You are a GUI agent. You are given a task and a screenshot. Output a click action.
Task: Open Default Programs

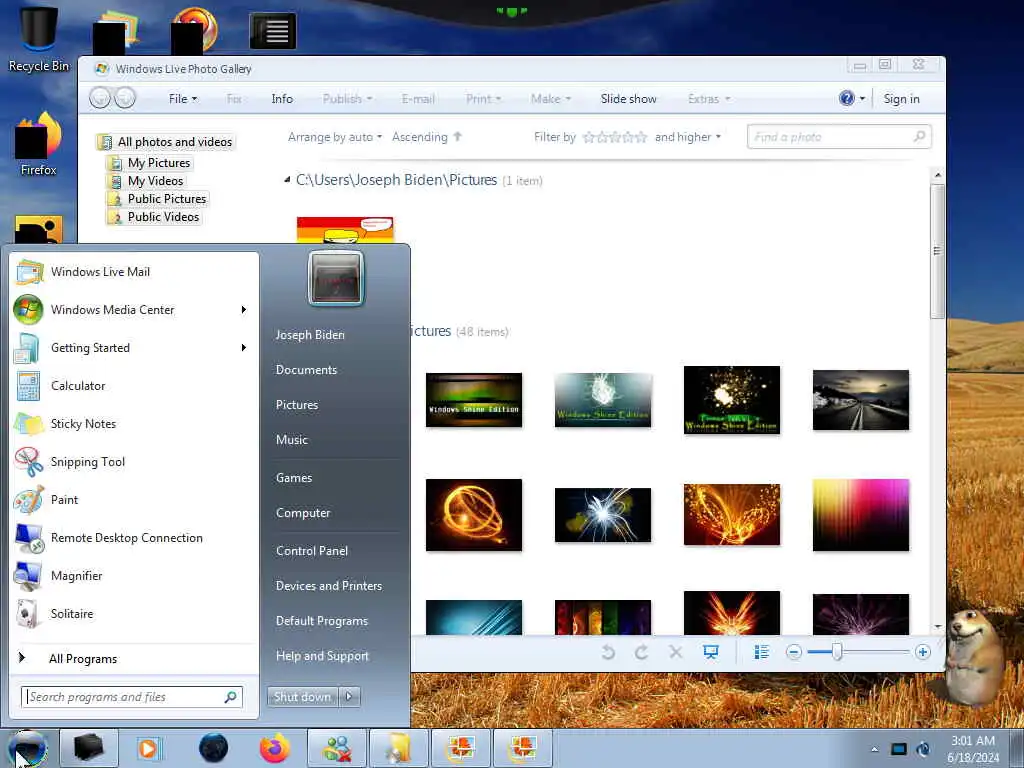point(321,620)
